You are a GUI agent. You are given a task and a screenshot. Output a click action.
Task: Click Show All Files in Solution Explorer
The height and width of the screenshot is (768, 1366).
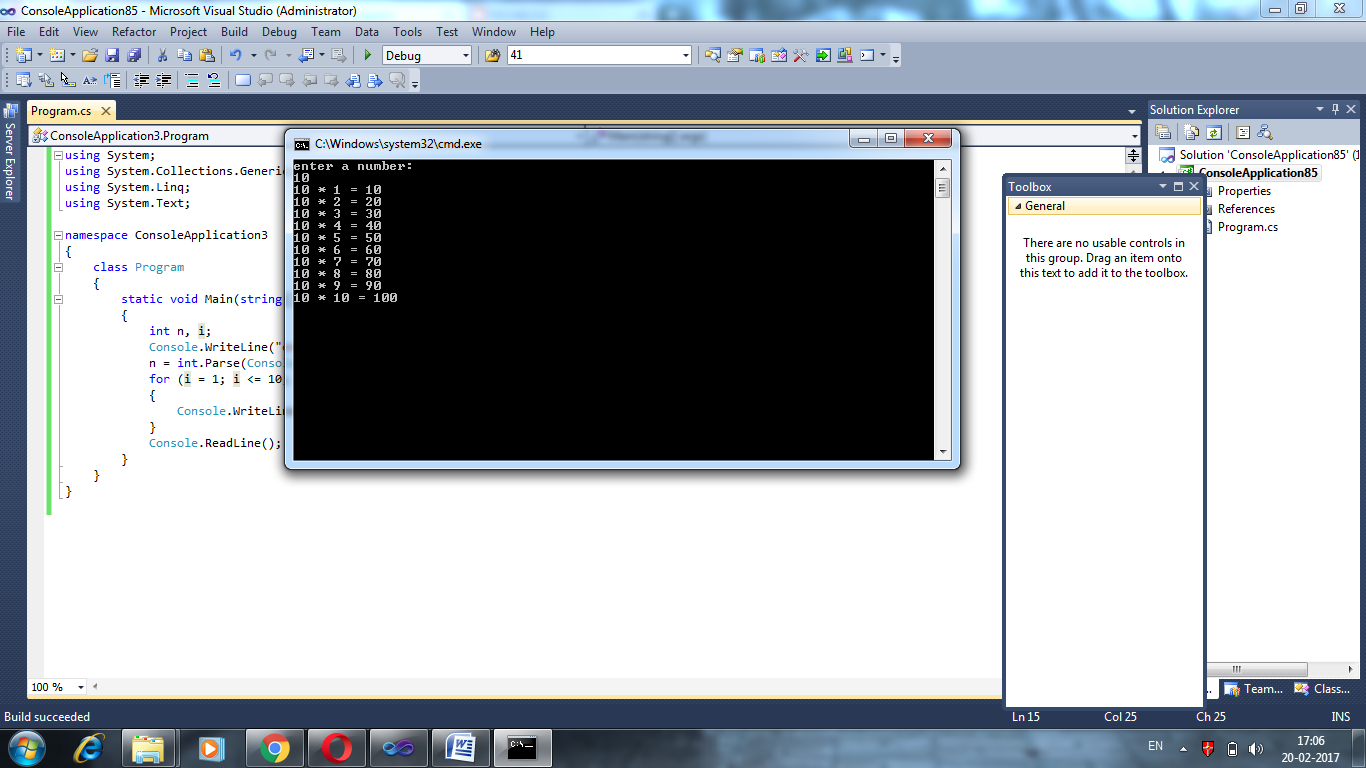[x=1191, y=132]
